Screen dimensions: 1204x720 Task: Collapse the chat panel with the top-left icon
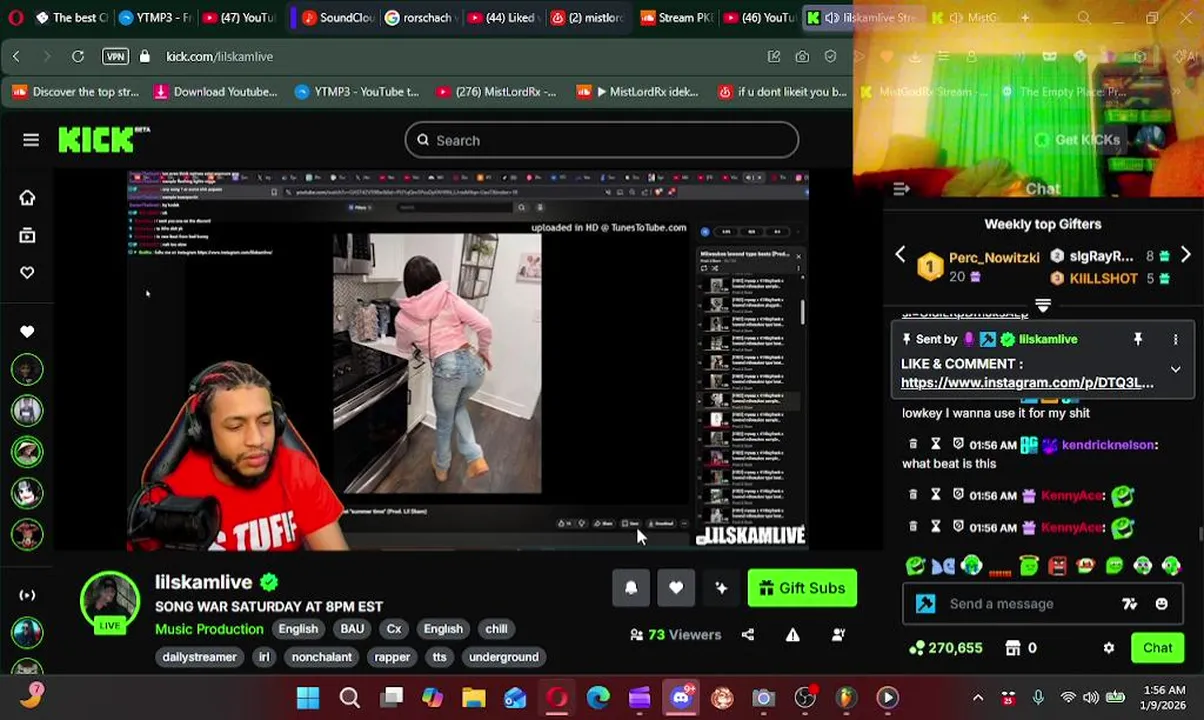pyautogui.click(x=901, y=189)
